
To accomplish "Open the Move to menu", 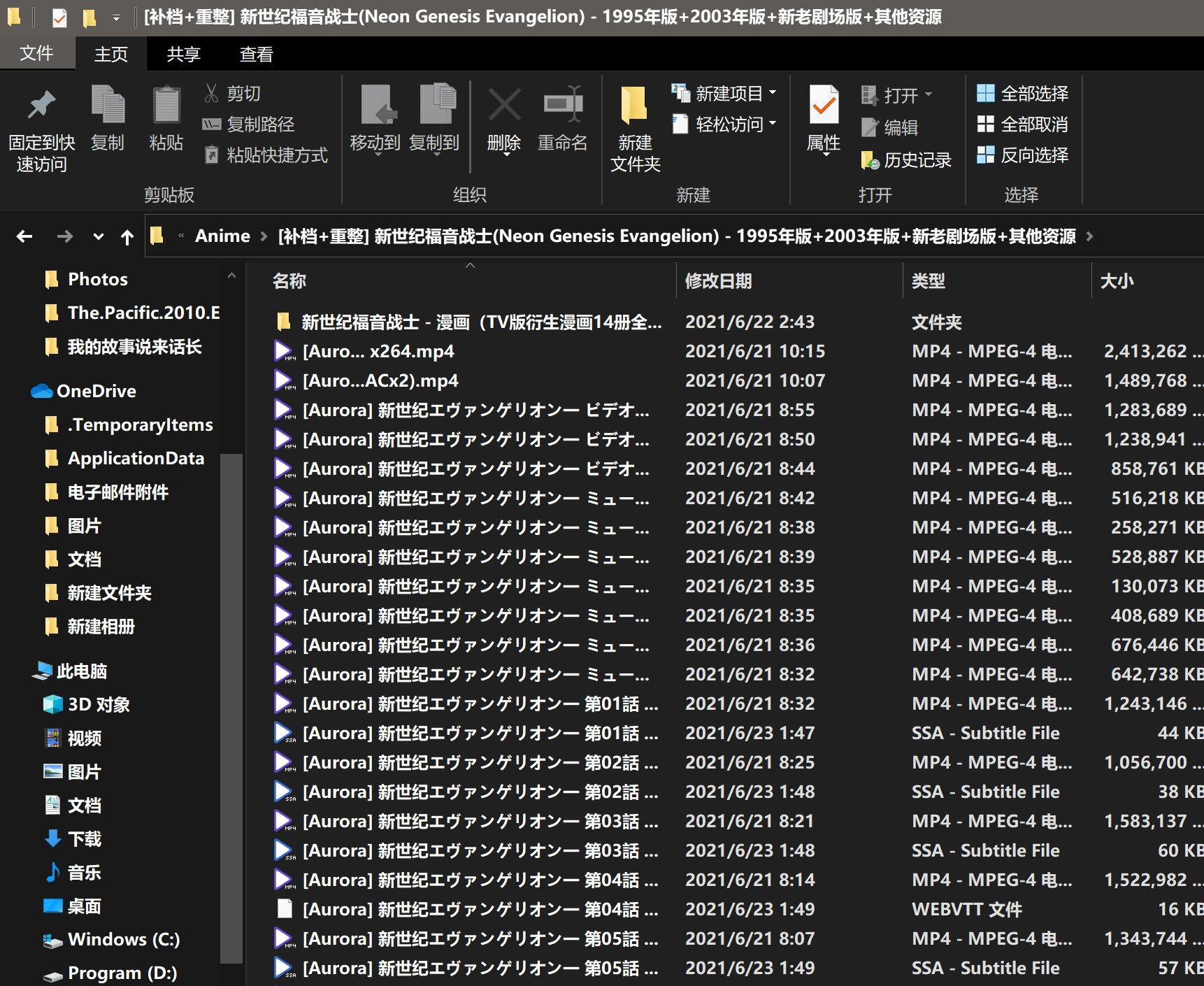I will coord(375,119).
